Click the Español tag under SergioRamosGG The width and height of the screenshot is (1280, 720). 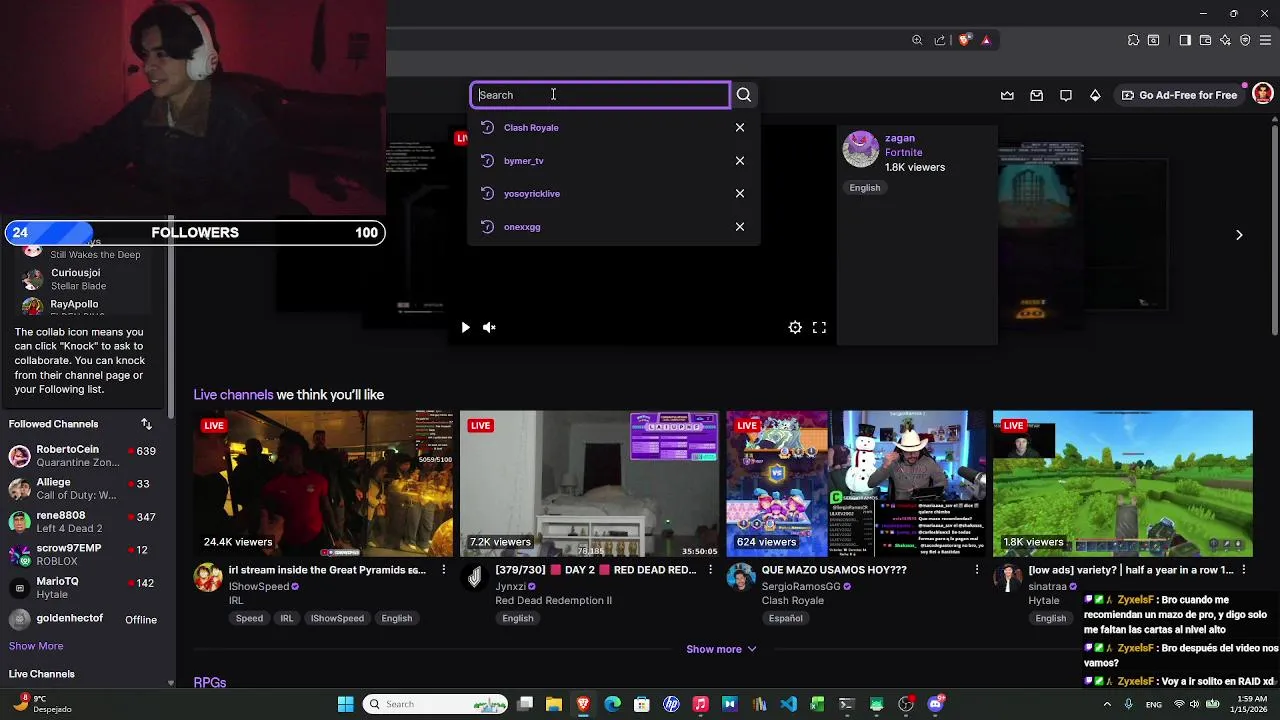[785, 618]
